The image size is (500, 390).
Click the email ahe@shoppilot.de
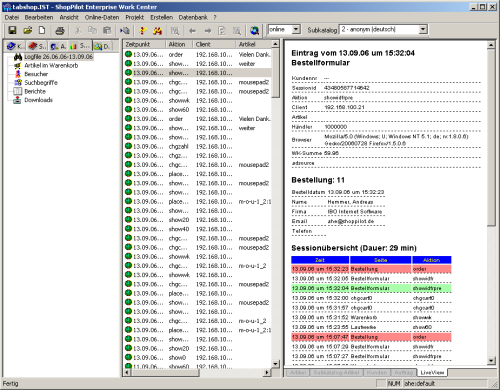tap(351, 221)
